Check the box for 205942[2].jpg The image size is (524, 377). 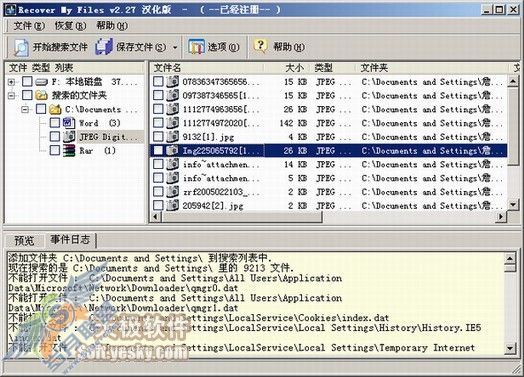click(158, 205)
